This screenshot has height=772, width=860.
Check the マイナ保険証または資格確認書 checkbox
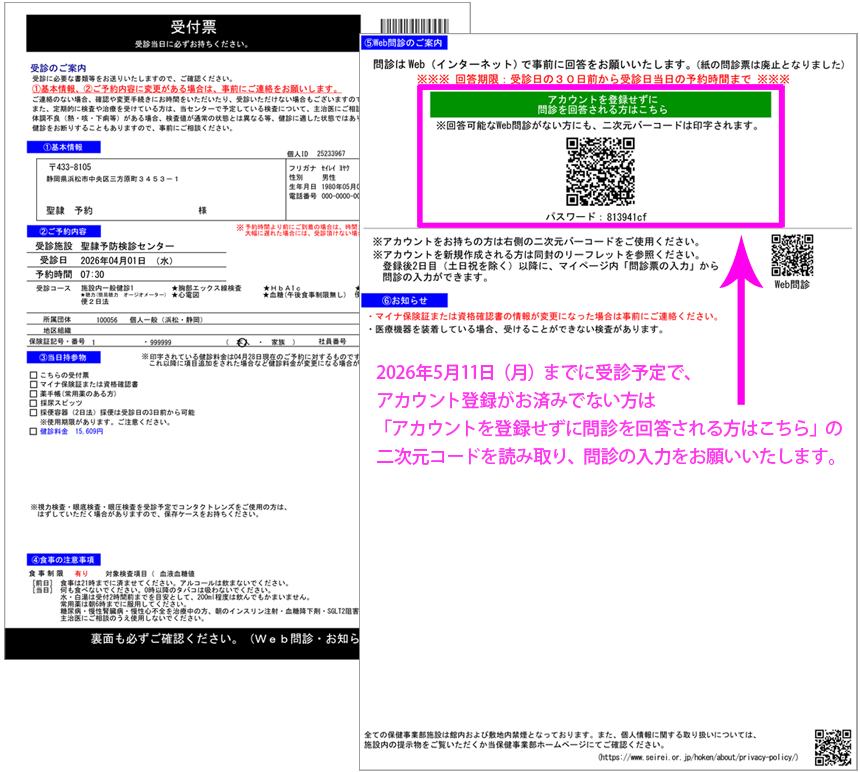(33, 384)
